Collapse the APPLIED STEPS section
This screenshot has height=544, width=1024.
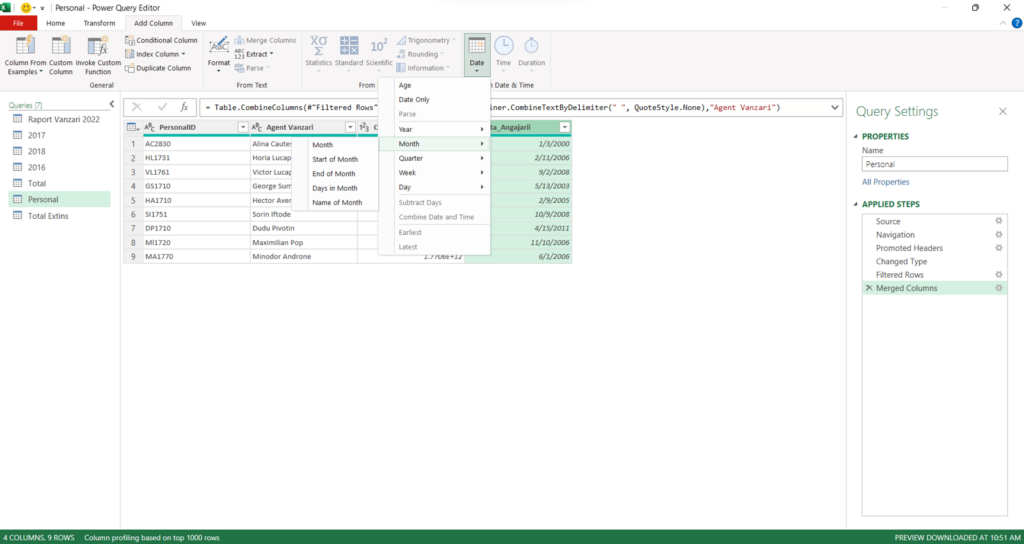(x=856, y=204)
